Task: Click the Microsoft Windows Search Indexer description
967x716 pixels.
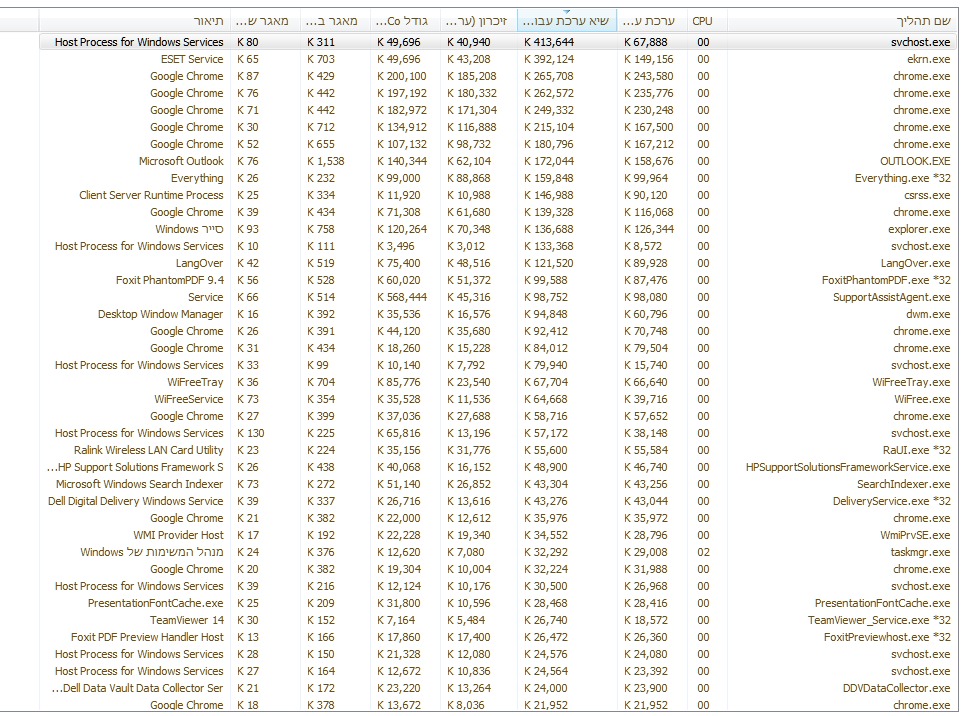Action: [139, 484]
